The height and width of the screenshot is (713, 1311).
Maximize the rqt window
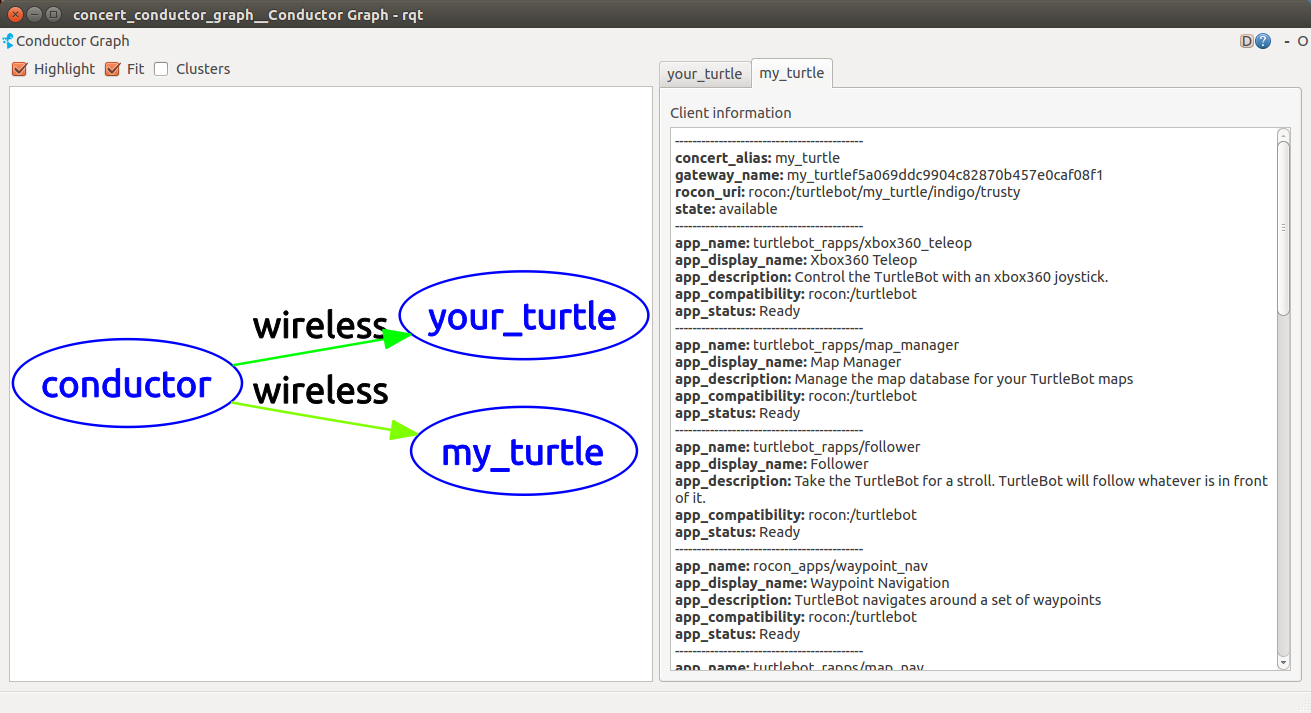tap(53, 14)
